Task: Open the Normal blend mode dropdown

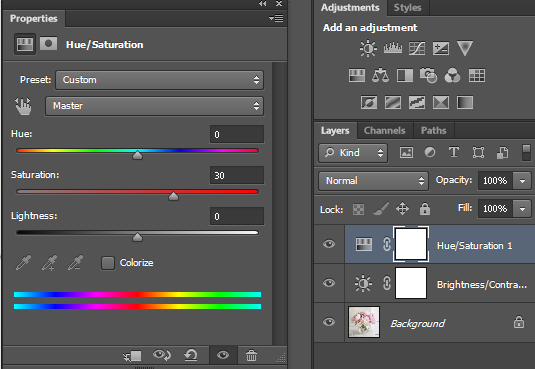Action: pyautogui.click(x=373, y=181)
